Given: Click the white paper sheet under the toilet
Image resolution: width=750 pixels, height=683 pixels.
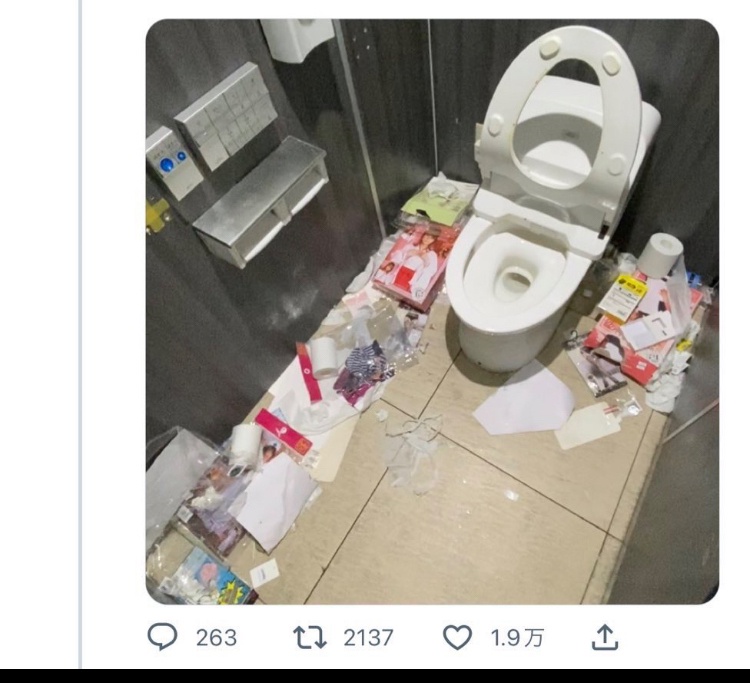Looking at the screenshot, I should tap(526, 399).
